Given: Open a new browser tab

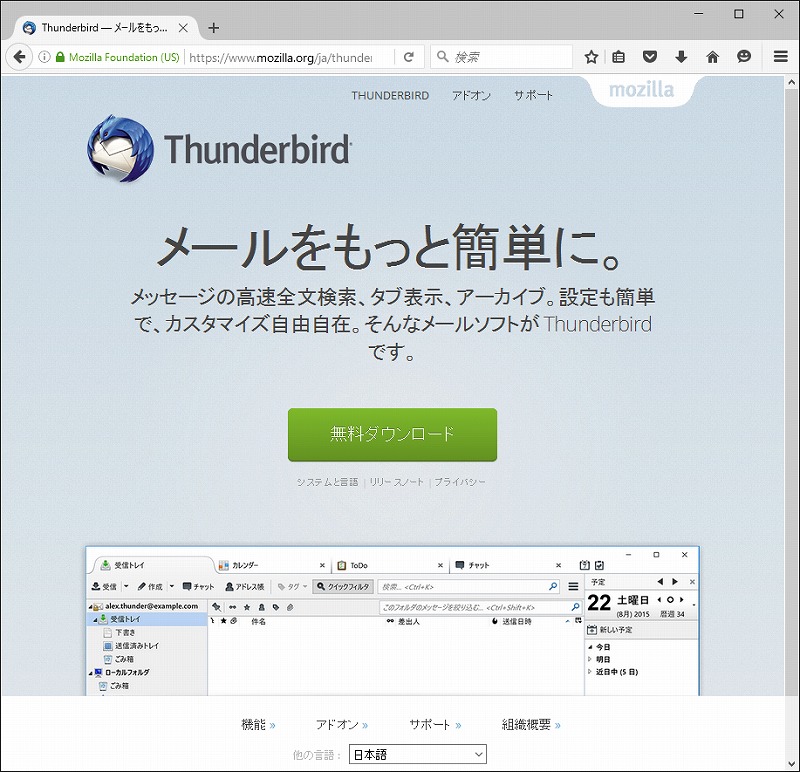Looking at the screenshot, I should 214,28.
